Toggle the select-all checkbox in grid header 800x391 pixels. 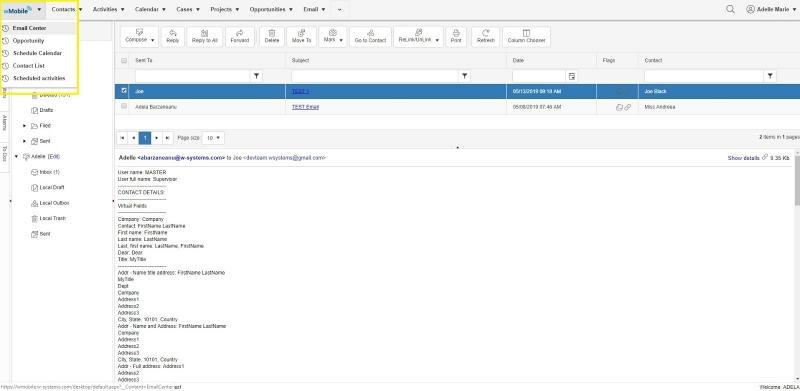(x=124, y=61)
